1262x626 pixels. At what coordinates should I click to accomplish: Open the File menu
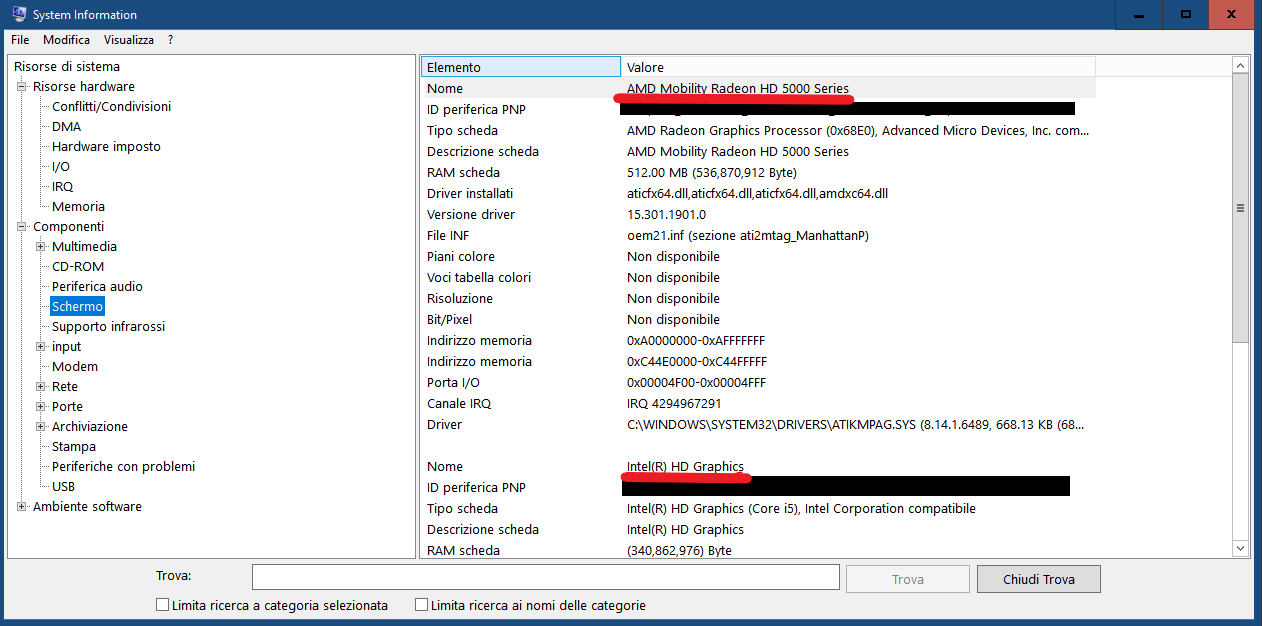pyautogui.click(x=20, y=40)
